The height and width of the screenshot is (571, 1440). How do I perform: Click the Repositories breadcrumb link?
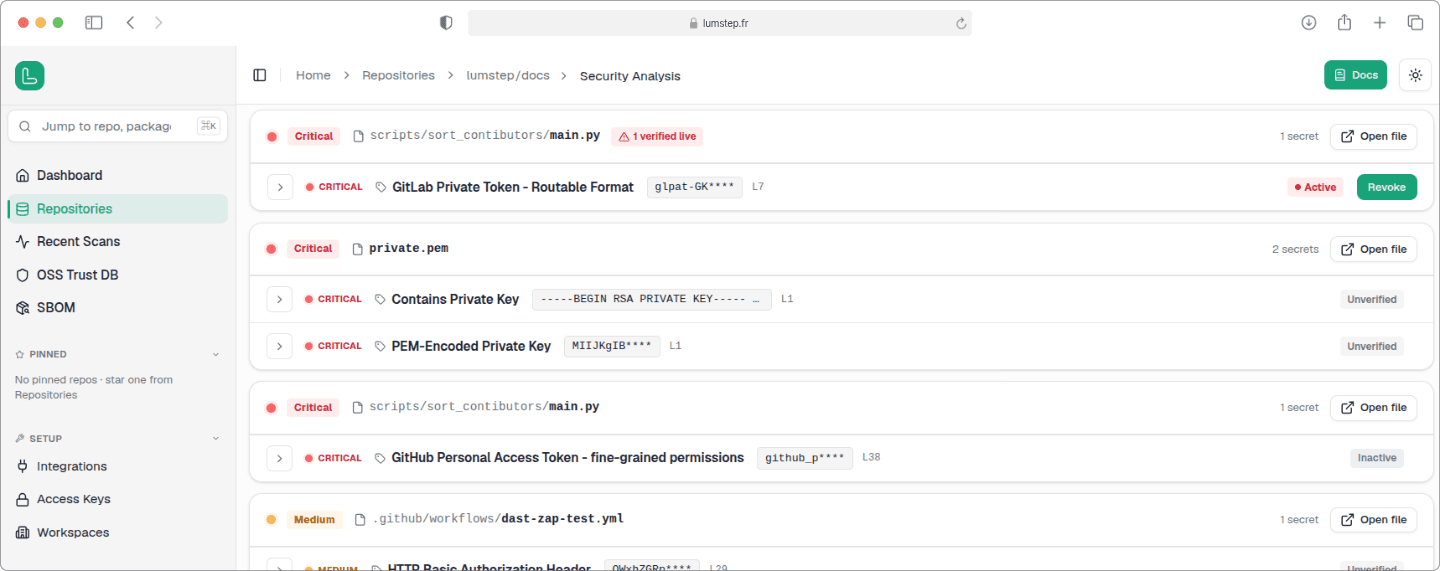(398, 75)
